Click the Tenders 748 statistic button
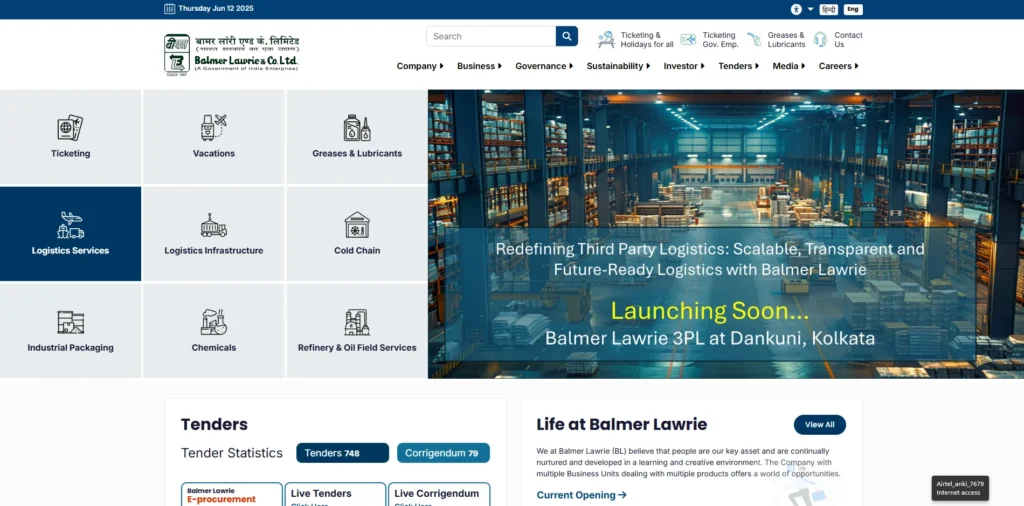The height and width of the screenshot is (506, 1024). 342,453
